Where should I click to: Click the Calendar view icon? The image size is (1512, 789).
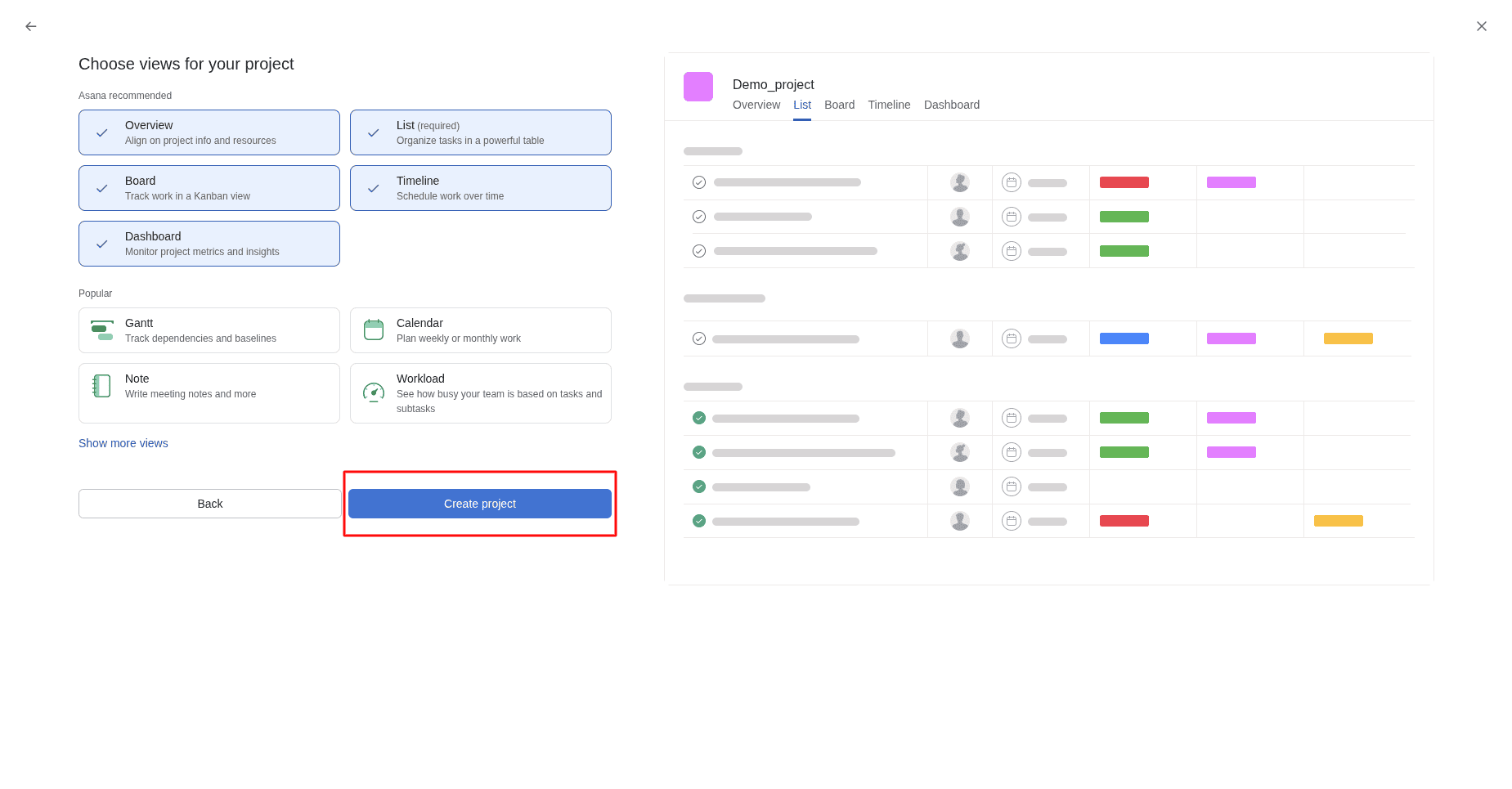coord(374,330)
